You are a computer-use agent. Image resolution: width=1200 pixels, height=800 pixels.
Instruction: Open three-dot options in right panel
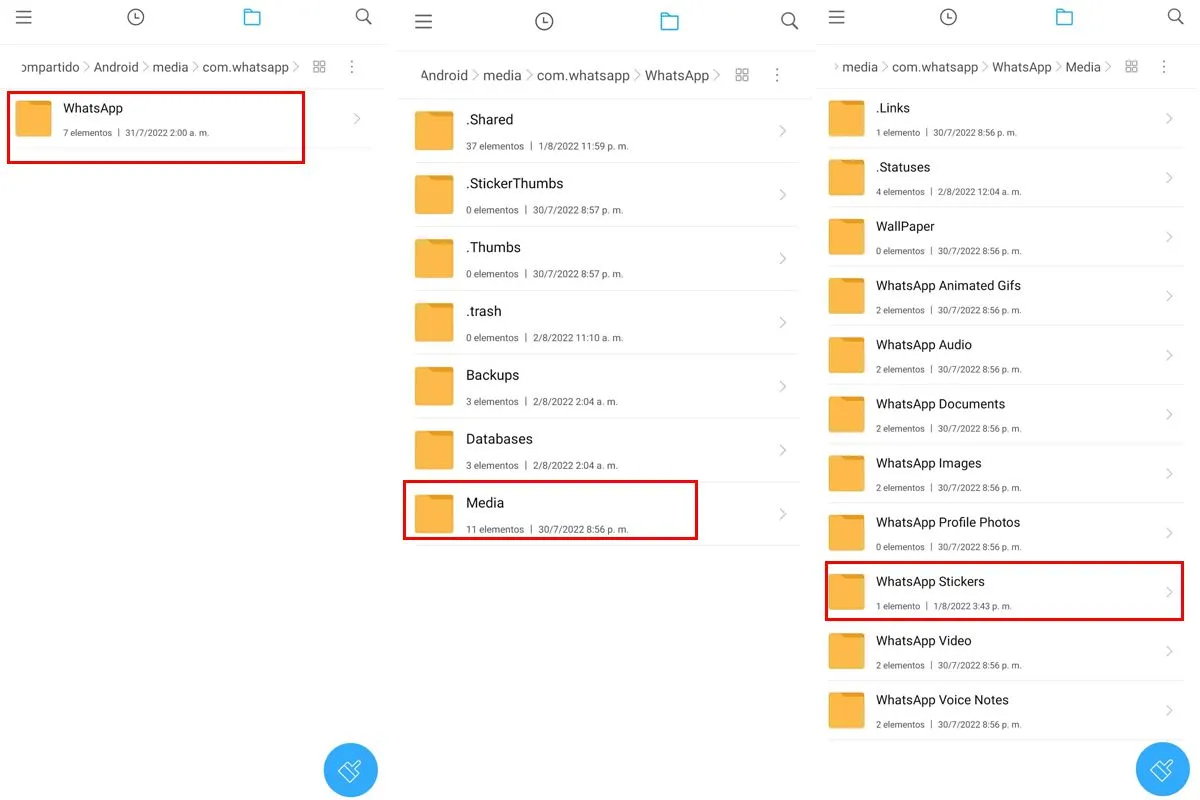(x=1164, y=67)
